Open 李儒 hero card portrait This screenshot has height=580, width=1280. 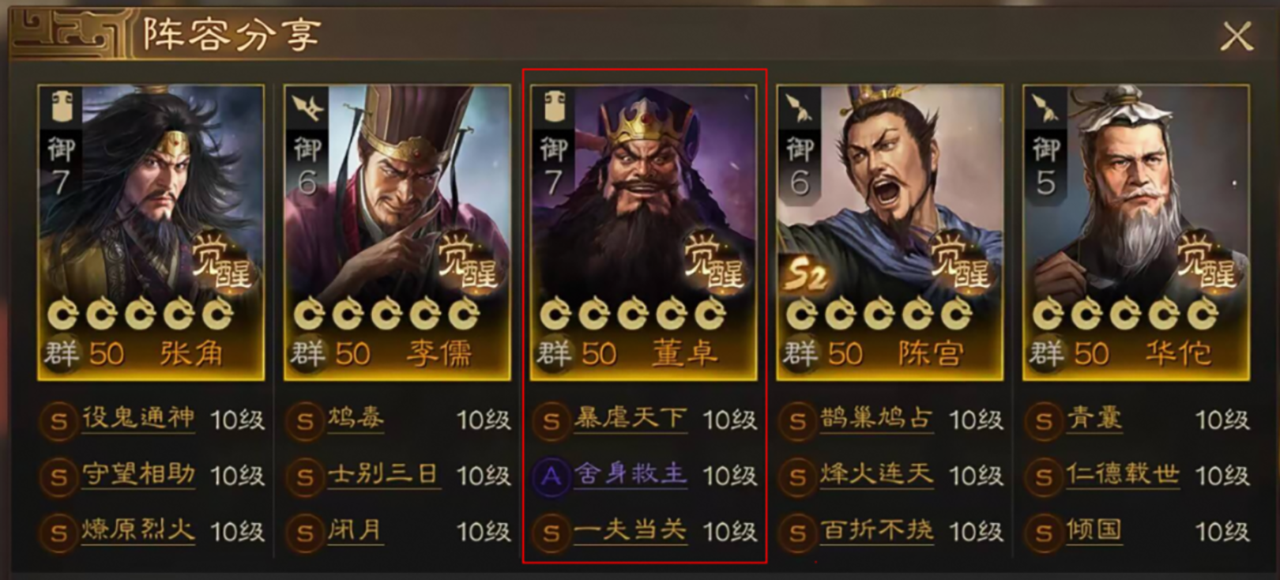[x=397, y=232]
